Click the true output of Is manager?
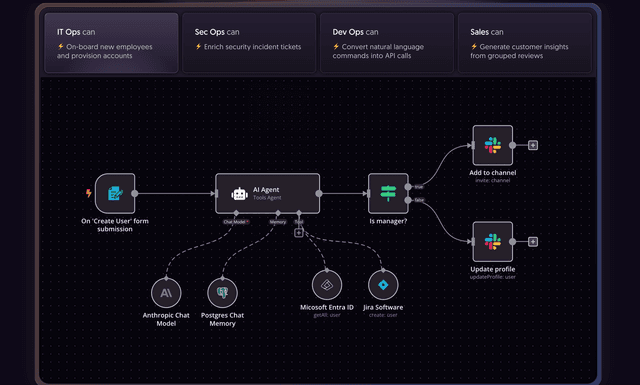The height and width of the screenshot is (385, 640). coord(408,187)
